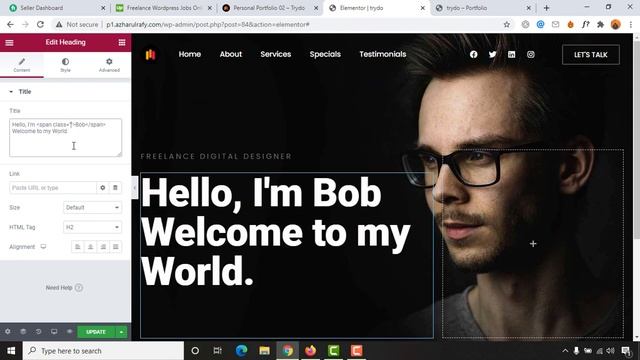640x360 pixels.
Task: Open the HTML Tag dropdown
Action: [x=92, y=227]
